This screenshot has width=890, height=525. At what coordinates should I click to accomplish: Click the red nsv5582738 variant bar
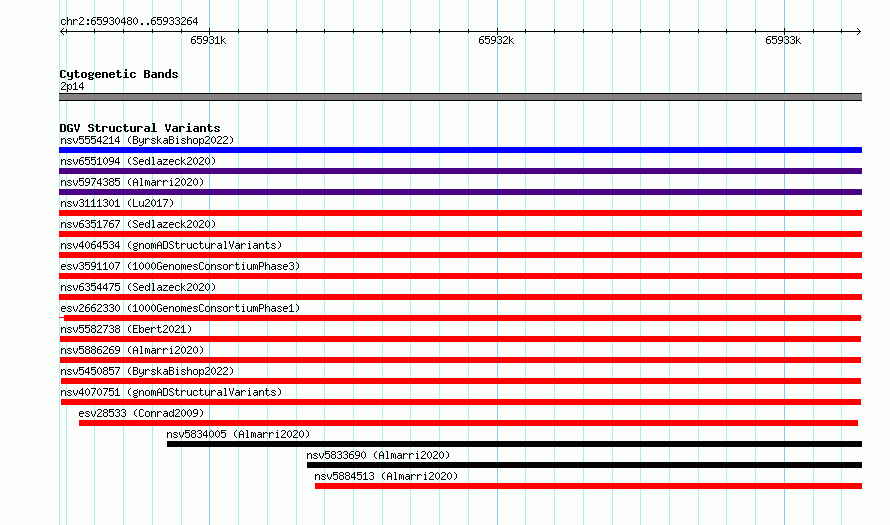point(461,339)
